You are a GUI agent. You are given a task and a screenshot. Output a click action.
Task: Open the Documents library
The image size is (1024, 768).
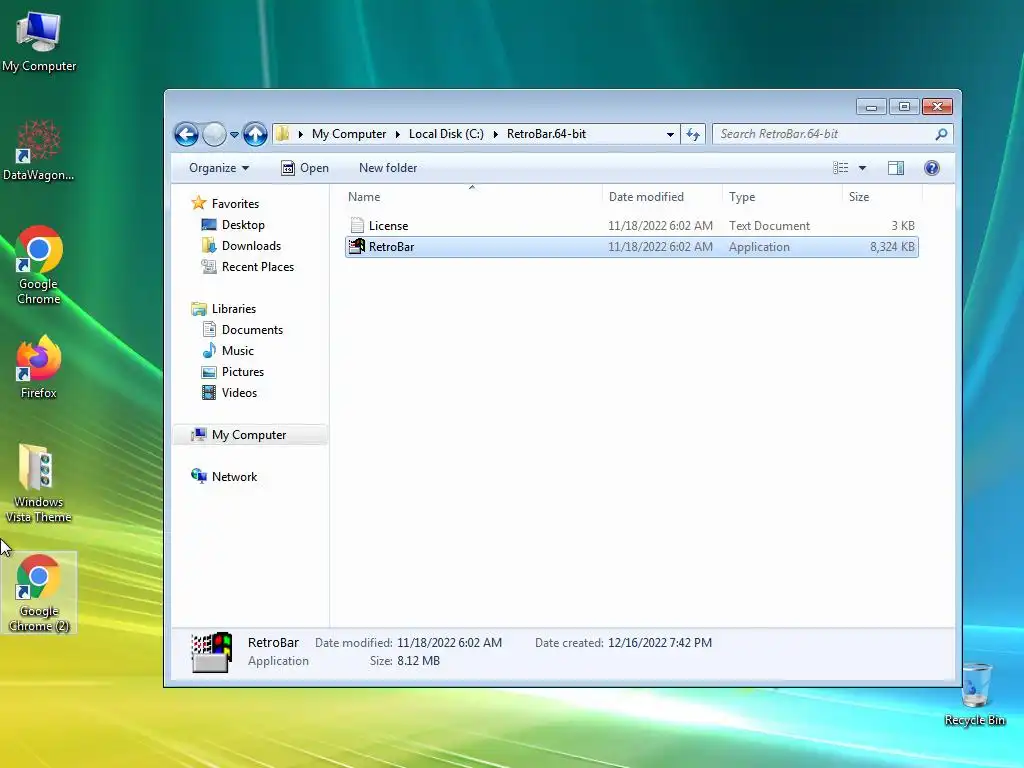[x=242, y=330]
